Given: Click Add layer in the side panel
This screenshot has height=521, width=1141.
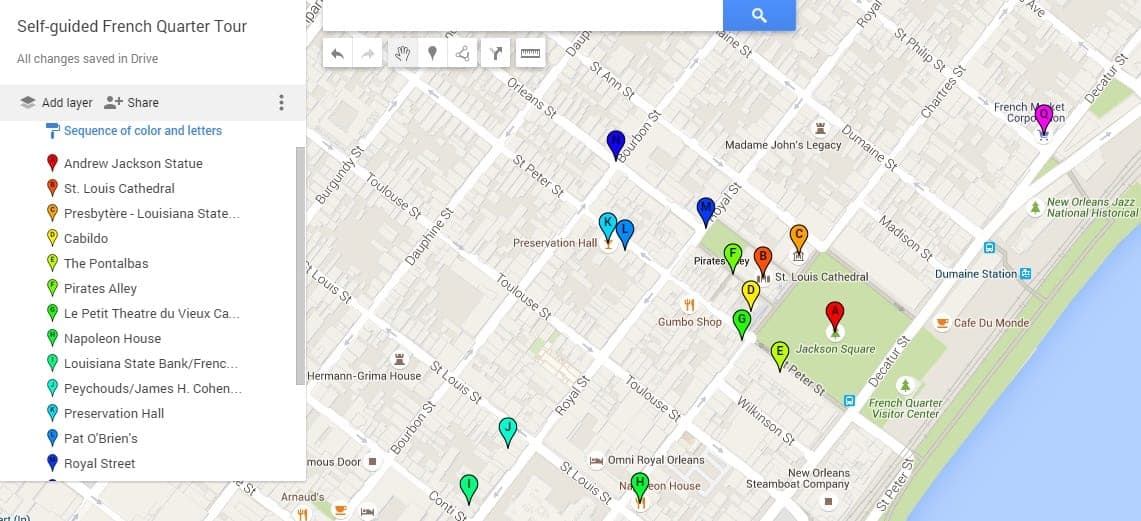Looking at the screenshot, I should [x=56, y=103].
